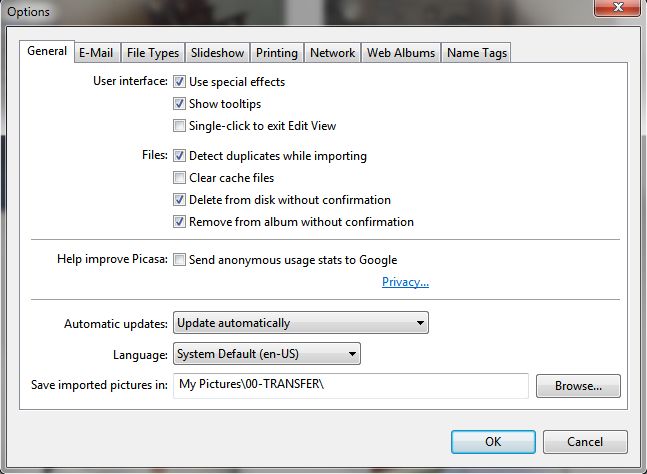Switch to the Slideshow tab

pyautogui.click(x=217, y=53)
